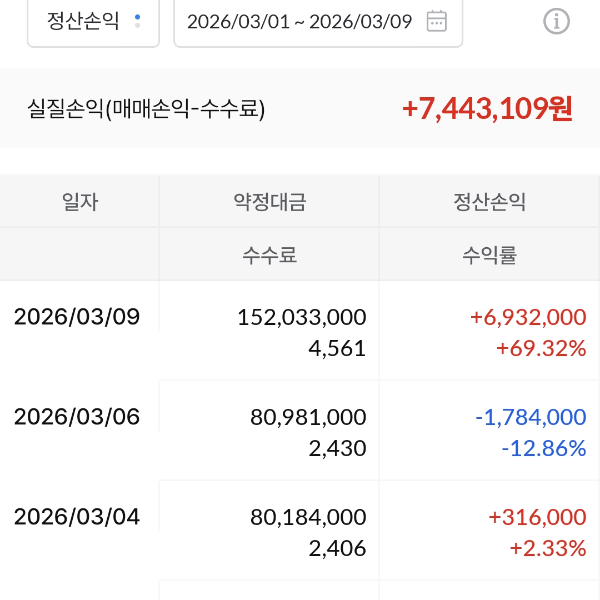Click the calendar icon in date field
This screenshot has height=600, width=600.
click(436, 21)
